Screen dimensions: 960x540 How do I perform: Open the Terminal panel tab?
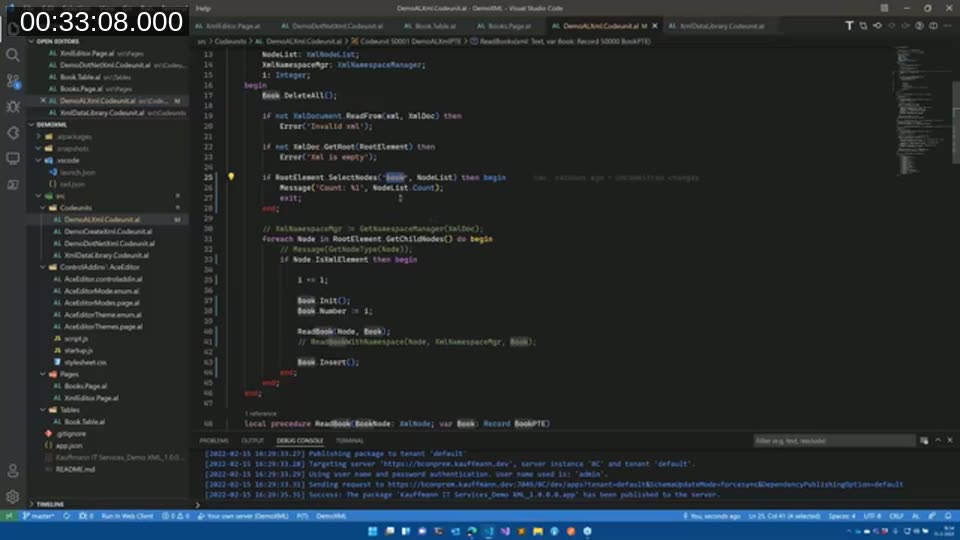[350, 441]
